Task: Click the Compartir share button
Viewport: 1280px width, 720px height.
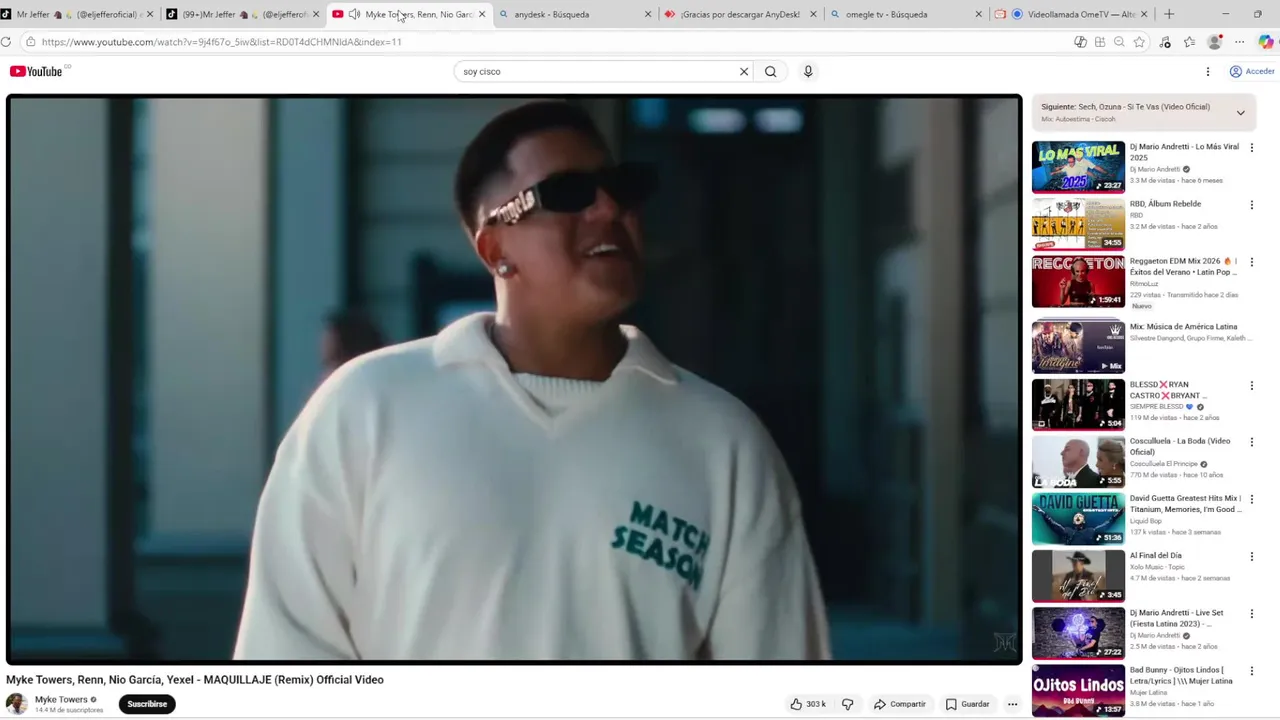Action: pos(899,704)
